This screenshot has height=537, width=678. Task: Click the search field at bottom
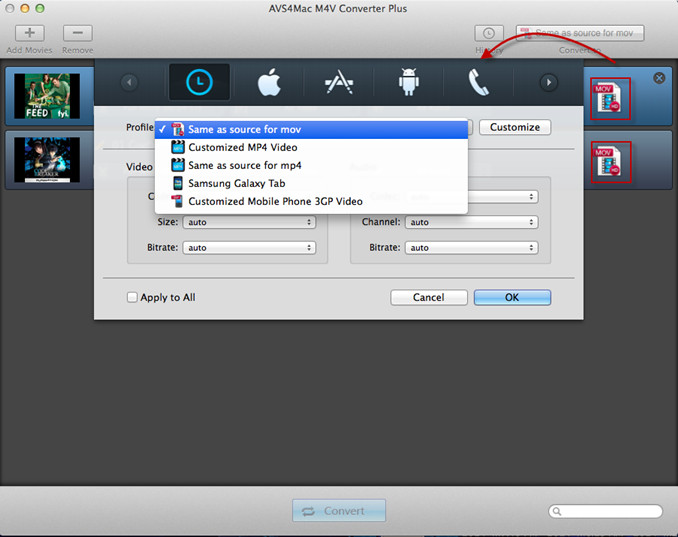605,511
